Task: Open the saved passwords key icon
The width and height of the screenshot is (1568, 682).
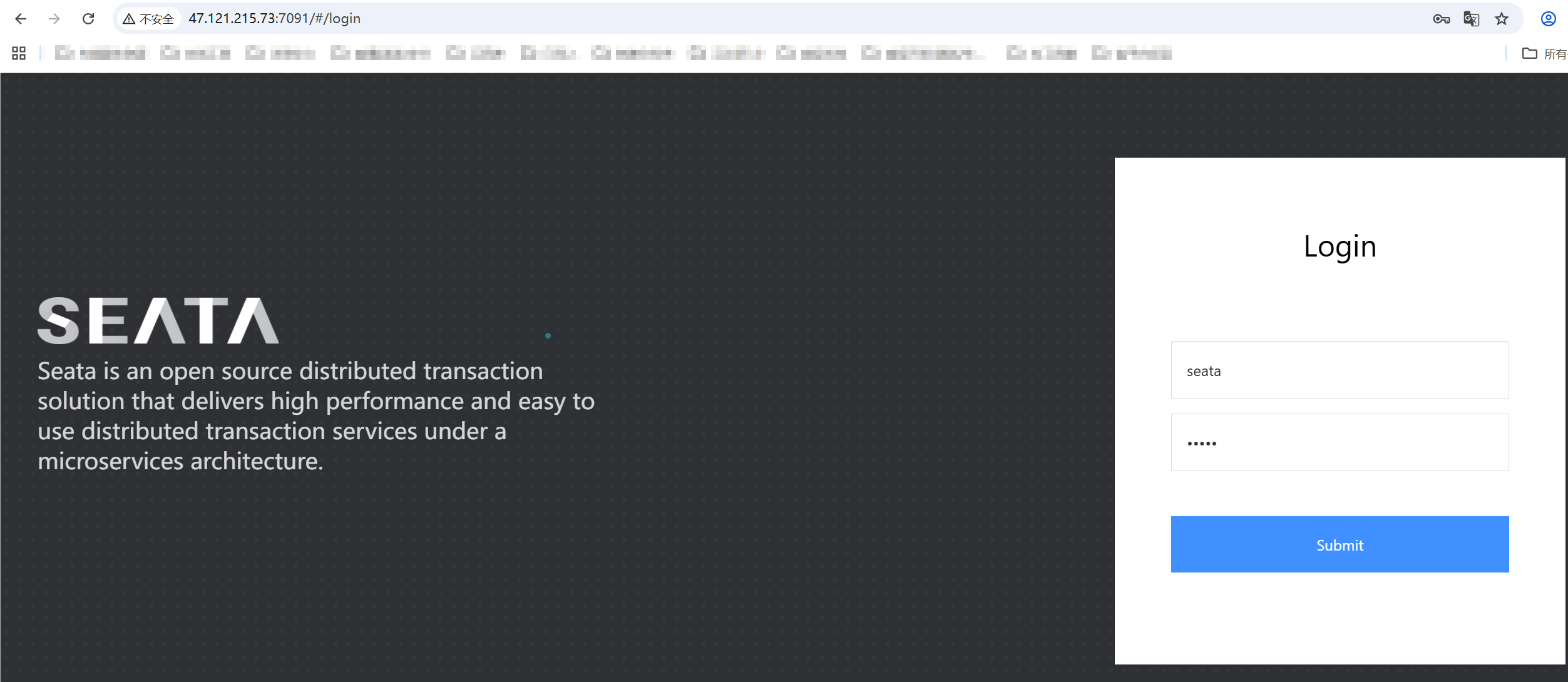Action: click(1441, 19)
